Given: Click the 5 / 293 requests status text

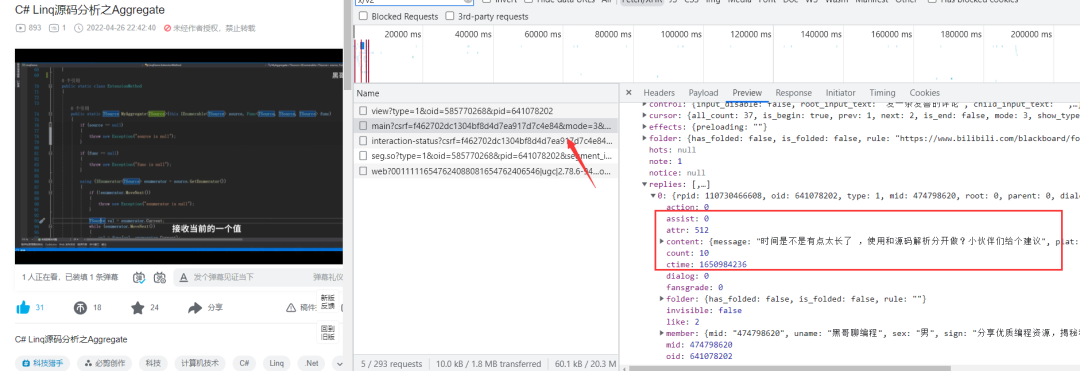Looking at the screenshot, I should 391,363.
